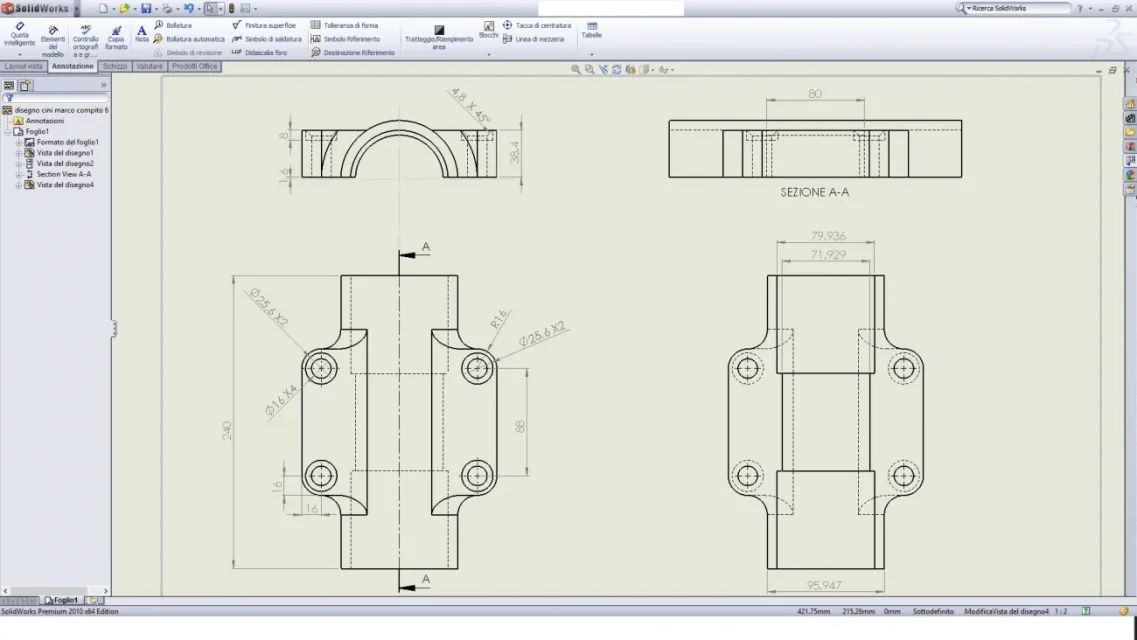The image size is (1137, 640).
Task: Insert a Nota annotation
Action: click(141, 33)
